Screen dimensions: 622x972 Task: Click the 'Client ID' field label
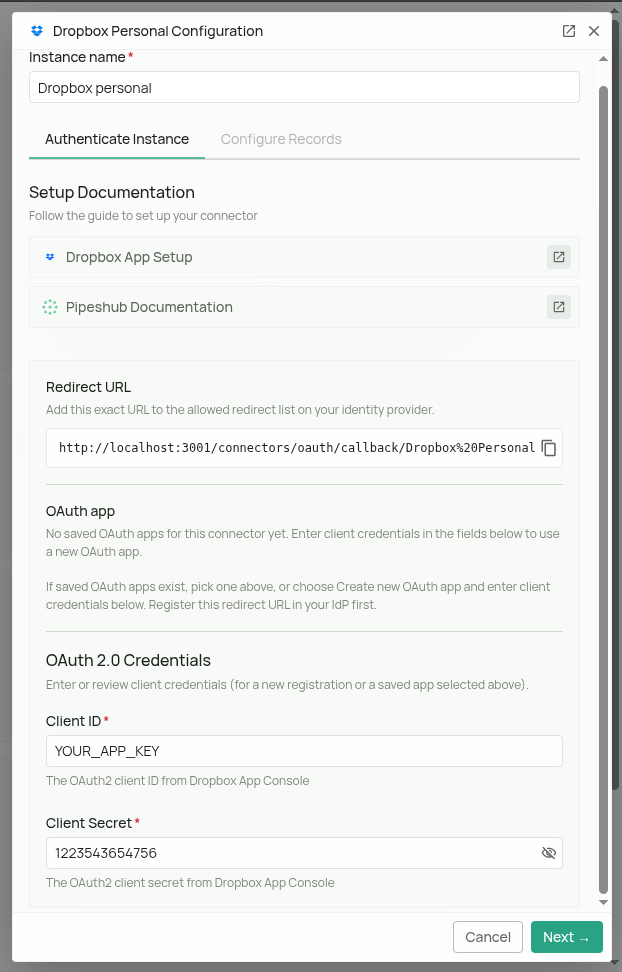tap(73, 721)
